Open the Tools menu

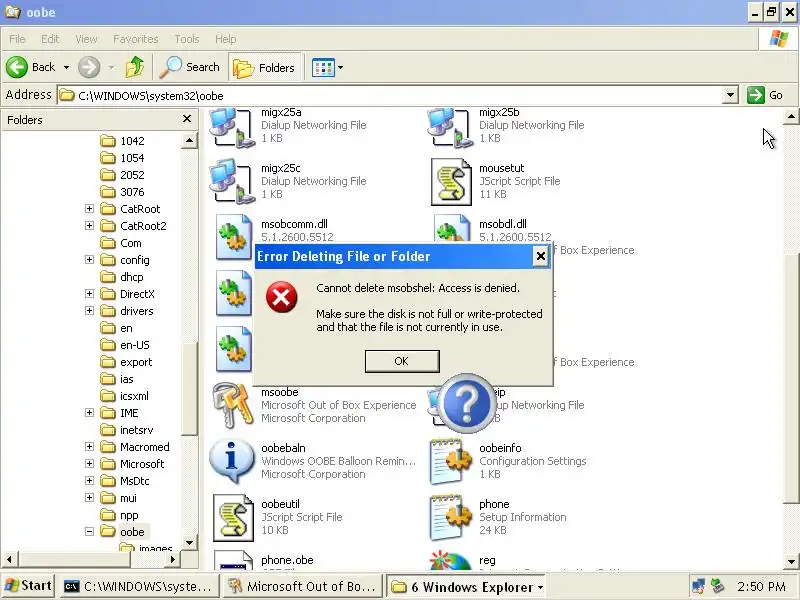tap(187, 39)
